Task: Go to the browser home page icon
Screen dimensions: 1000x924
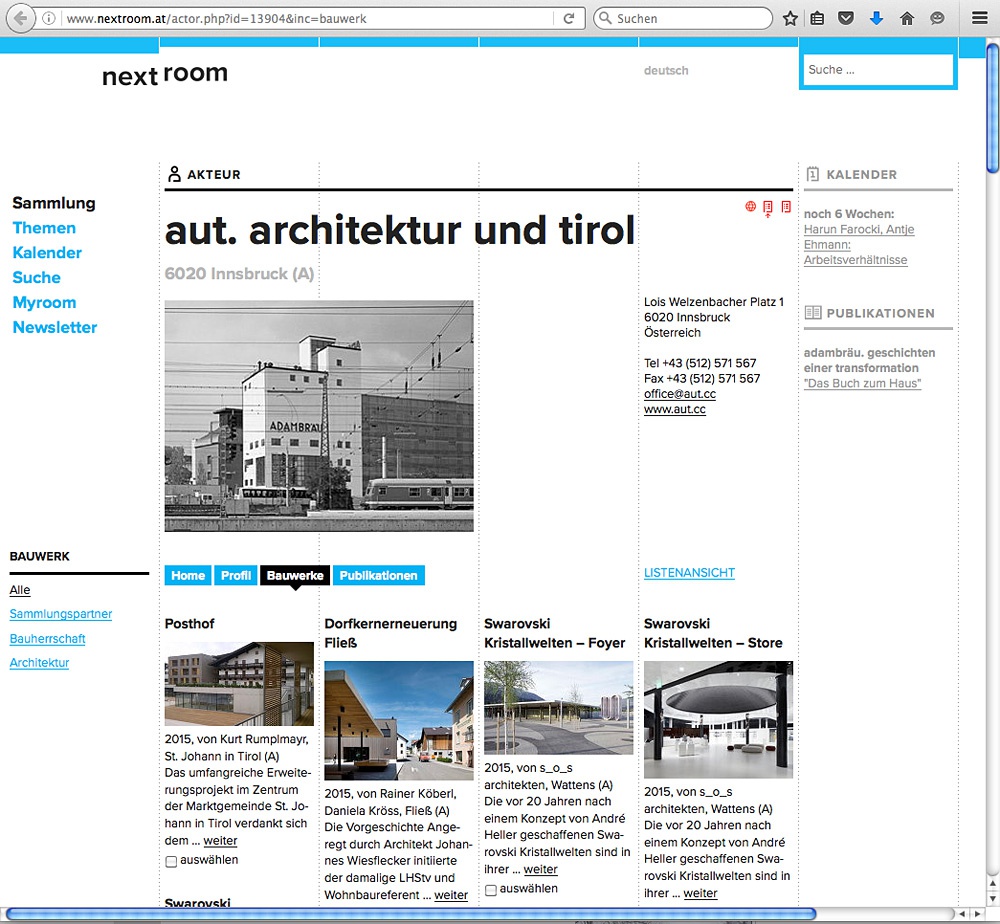Action: point(907,18)
